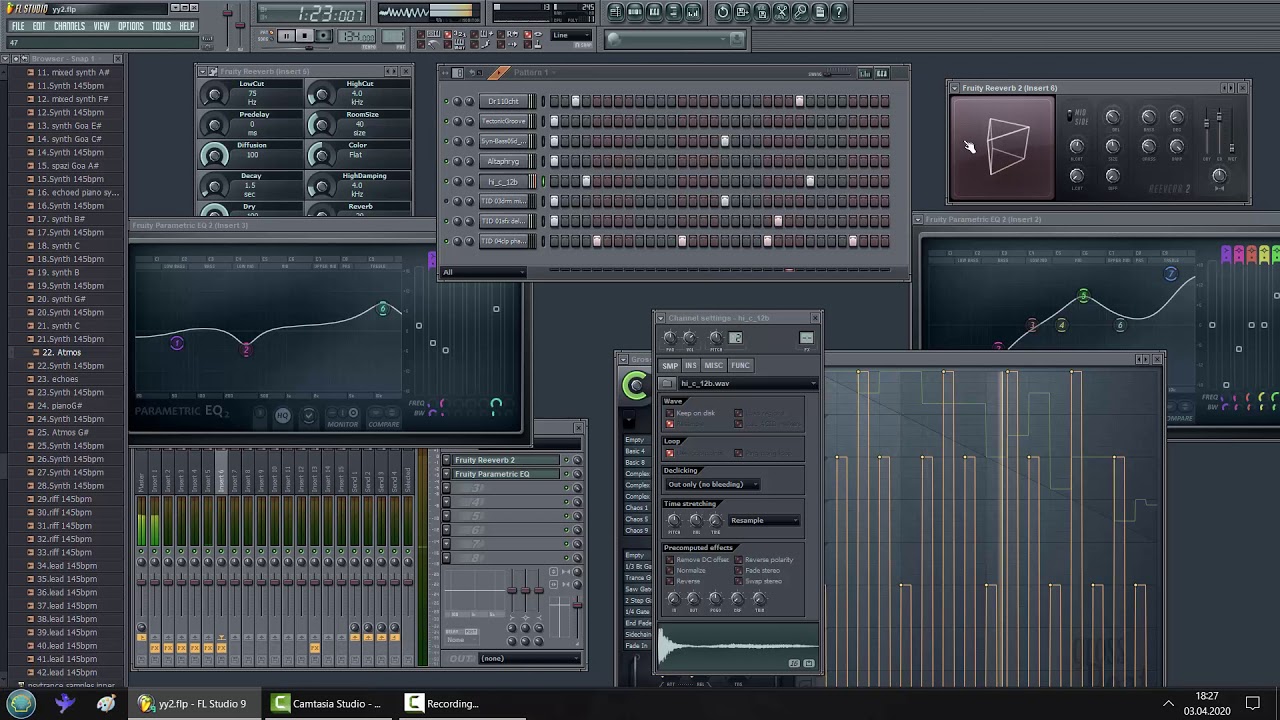Viewport: 1280px width, 720px height.
Task: Select the hi_c_12b channel button
Action: click(x=505, y=182)
